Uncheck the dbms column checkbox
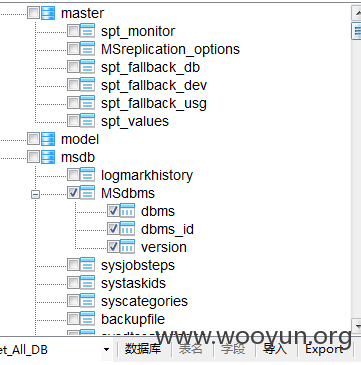Image resolution: width=361 pixels, height=365 pixels. coord(113,211)
